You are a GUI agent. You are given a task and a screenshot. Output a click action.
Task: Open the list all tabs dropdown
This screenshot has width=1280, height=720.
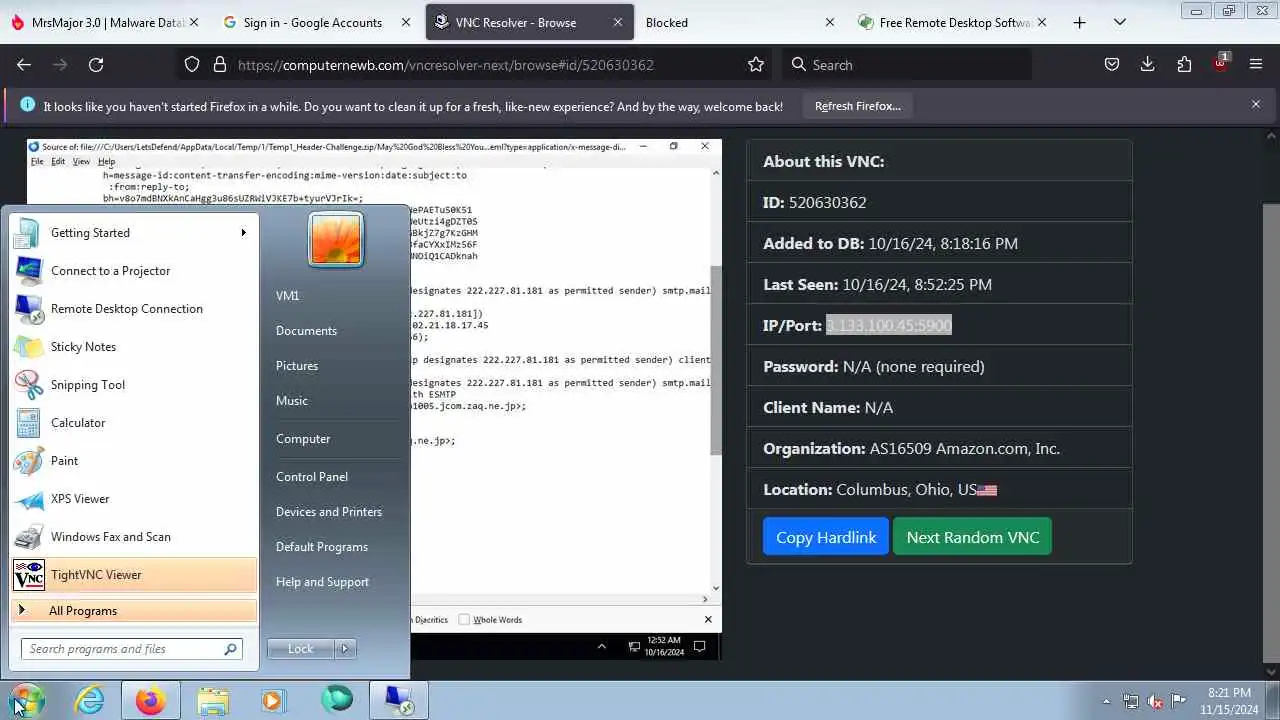[1120, 22]
